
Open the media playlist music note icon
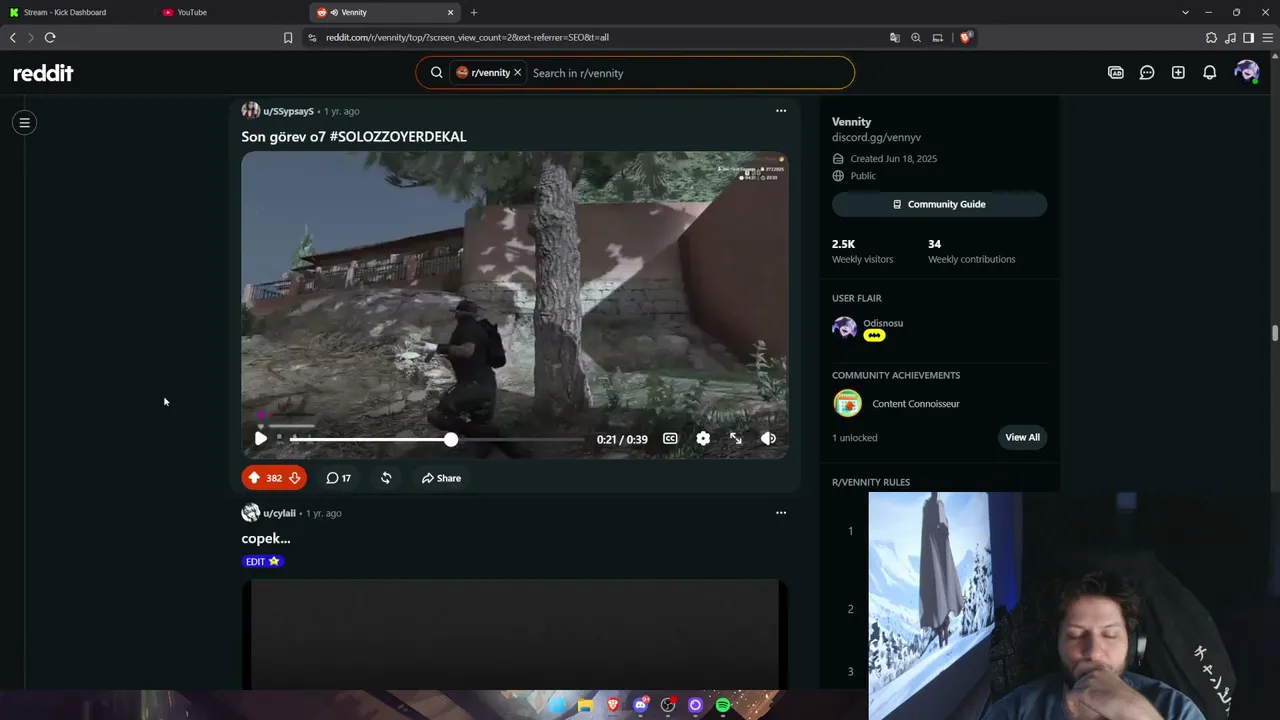click(1230, 37)
